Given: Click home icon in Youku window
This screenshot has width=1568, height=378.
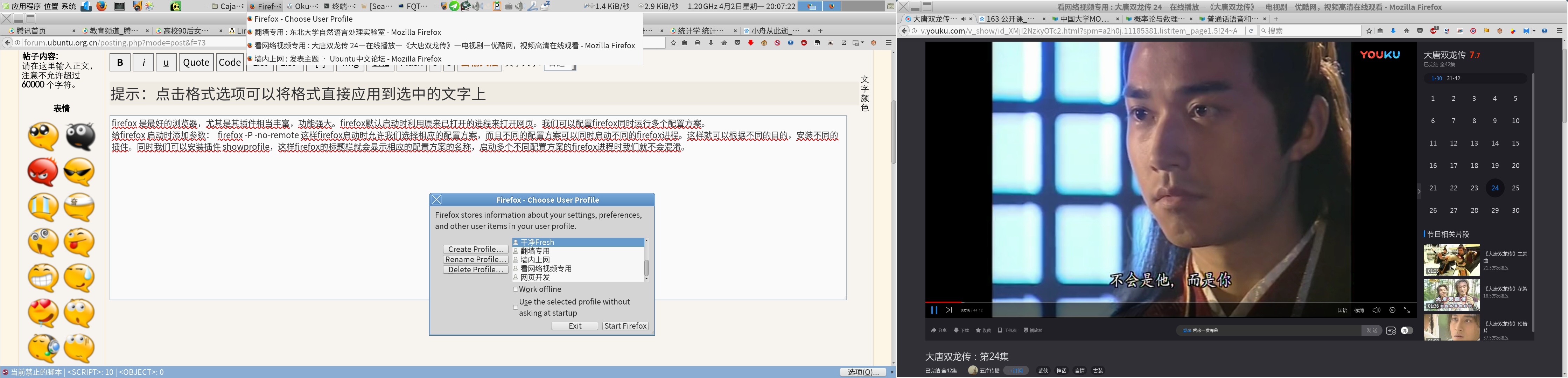Looking at the screenshot, I should pyautogui.click(x=1407, y=31).
